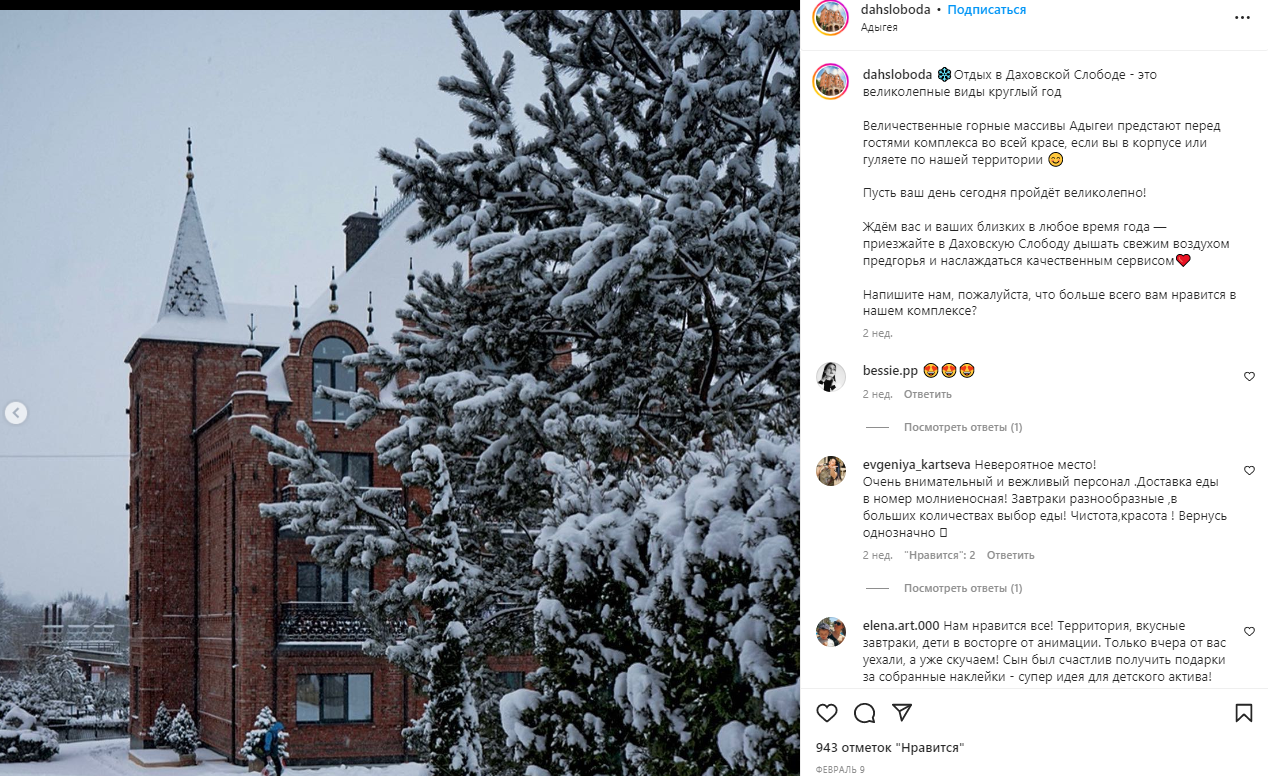Open comment bubble icon below post
The width and height of the screenshot is (1268, 776).
pyautogui.click(x=865, y=713)
